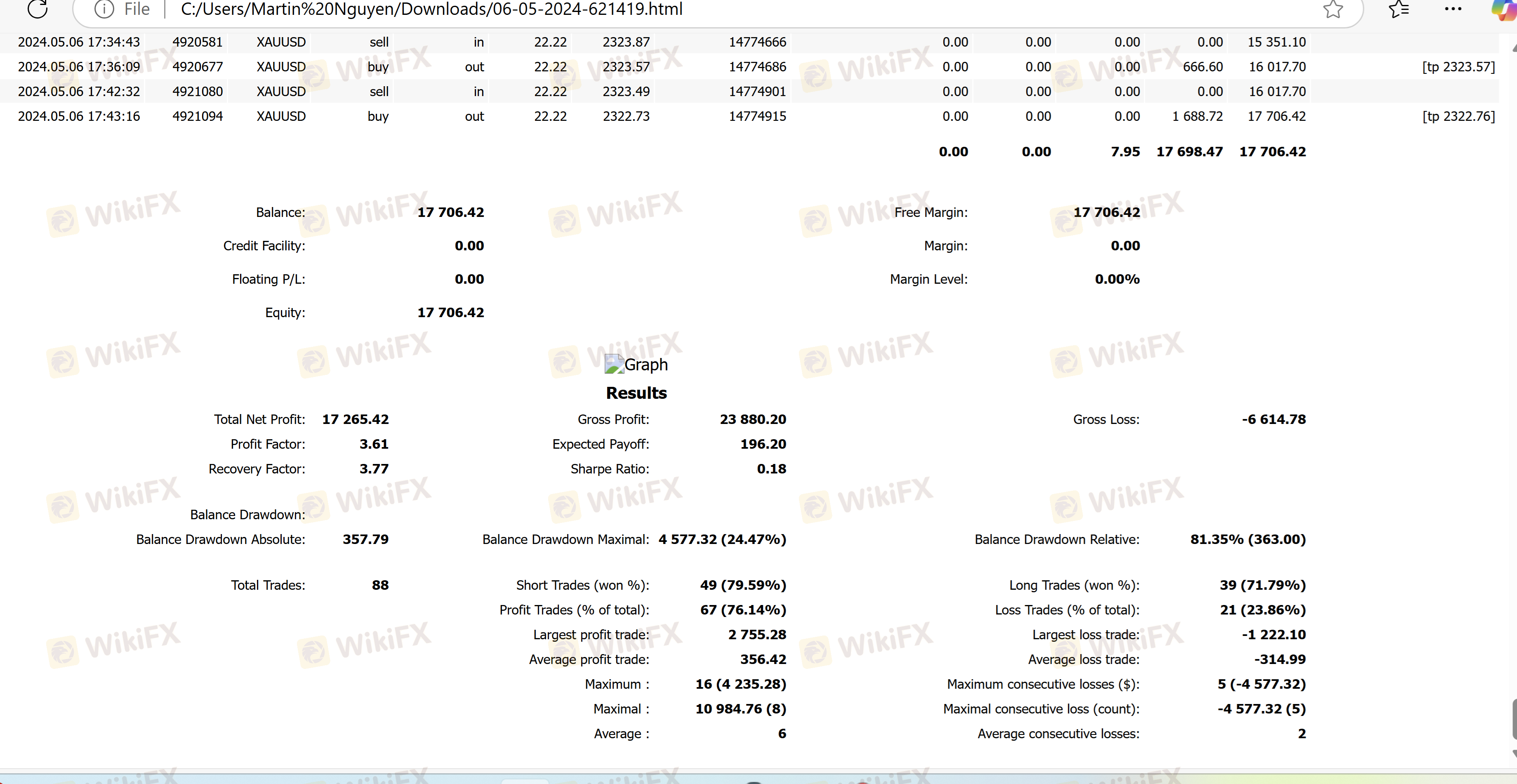Click the Results heading

point(636,393)
